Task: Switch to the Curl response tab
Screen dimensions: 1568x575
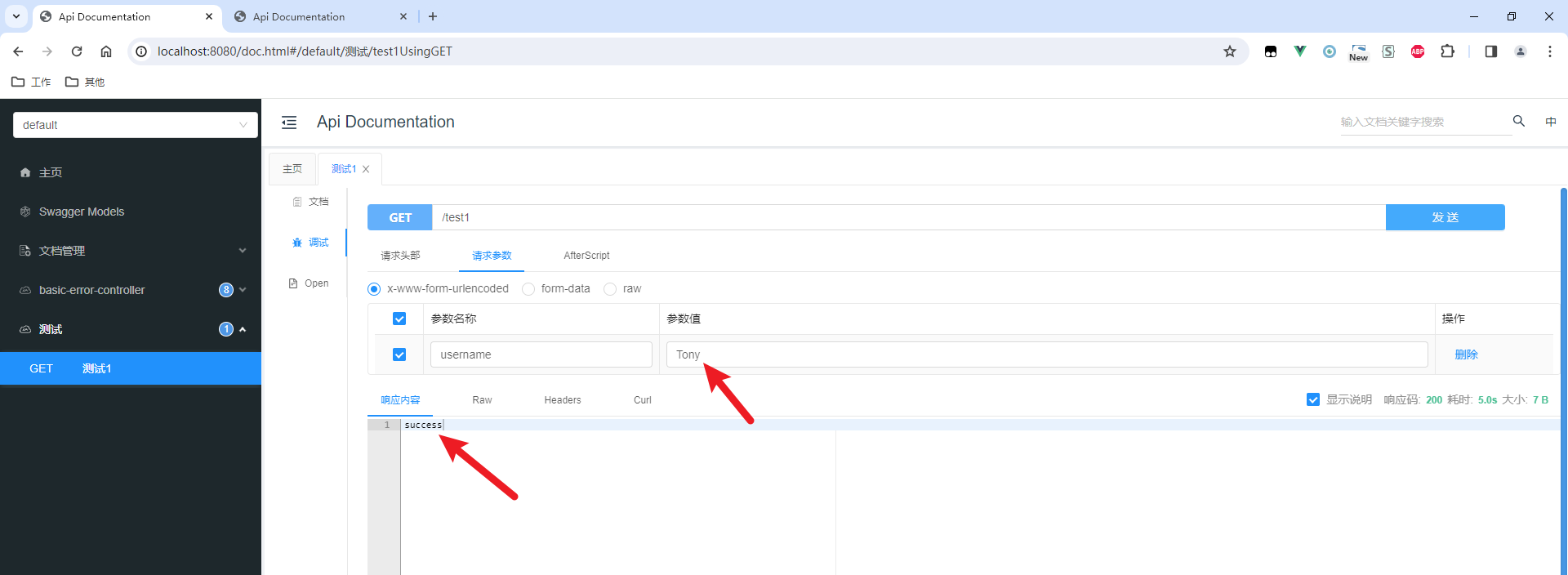Action: coord(643,400)
